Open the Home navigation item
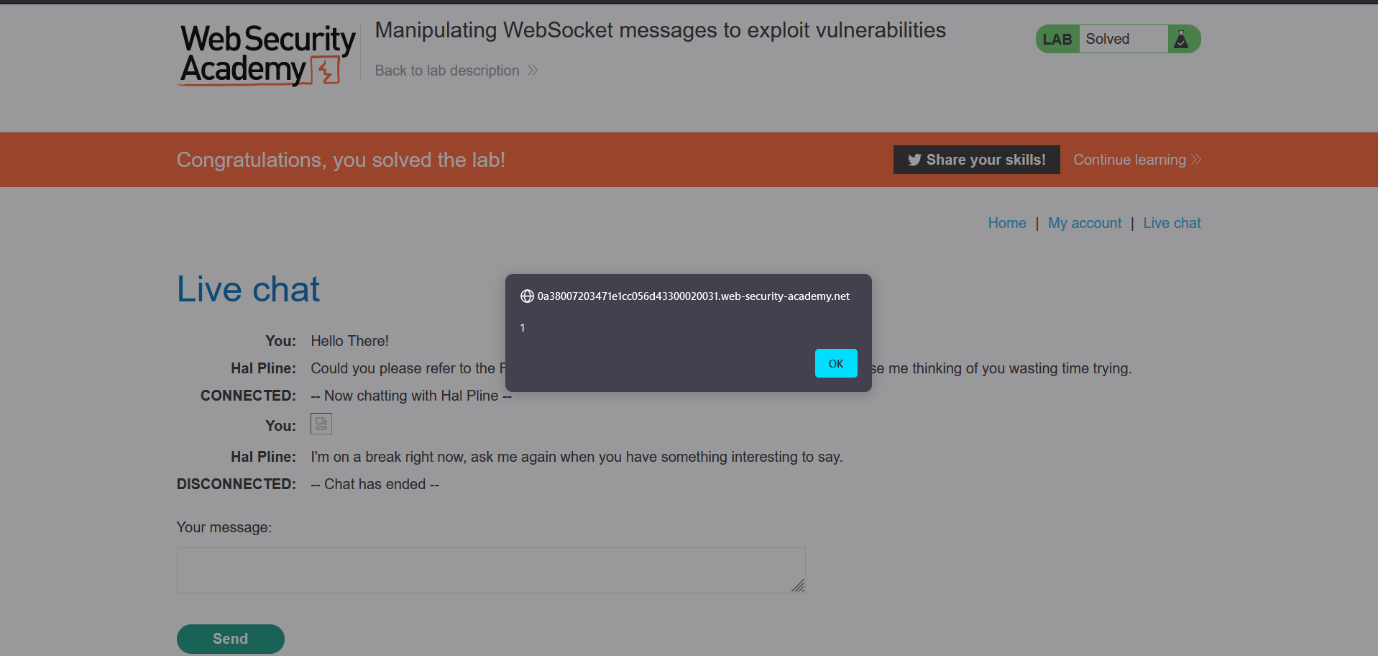Viewport: 1378px width, 656px height. tap(1007, 222)
